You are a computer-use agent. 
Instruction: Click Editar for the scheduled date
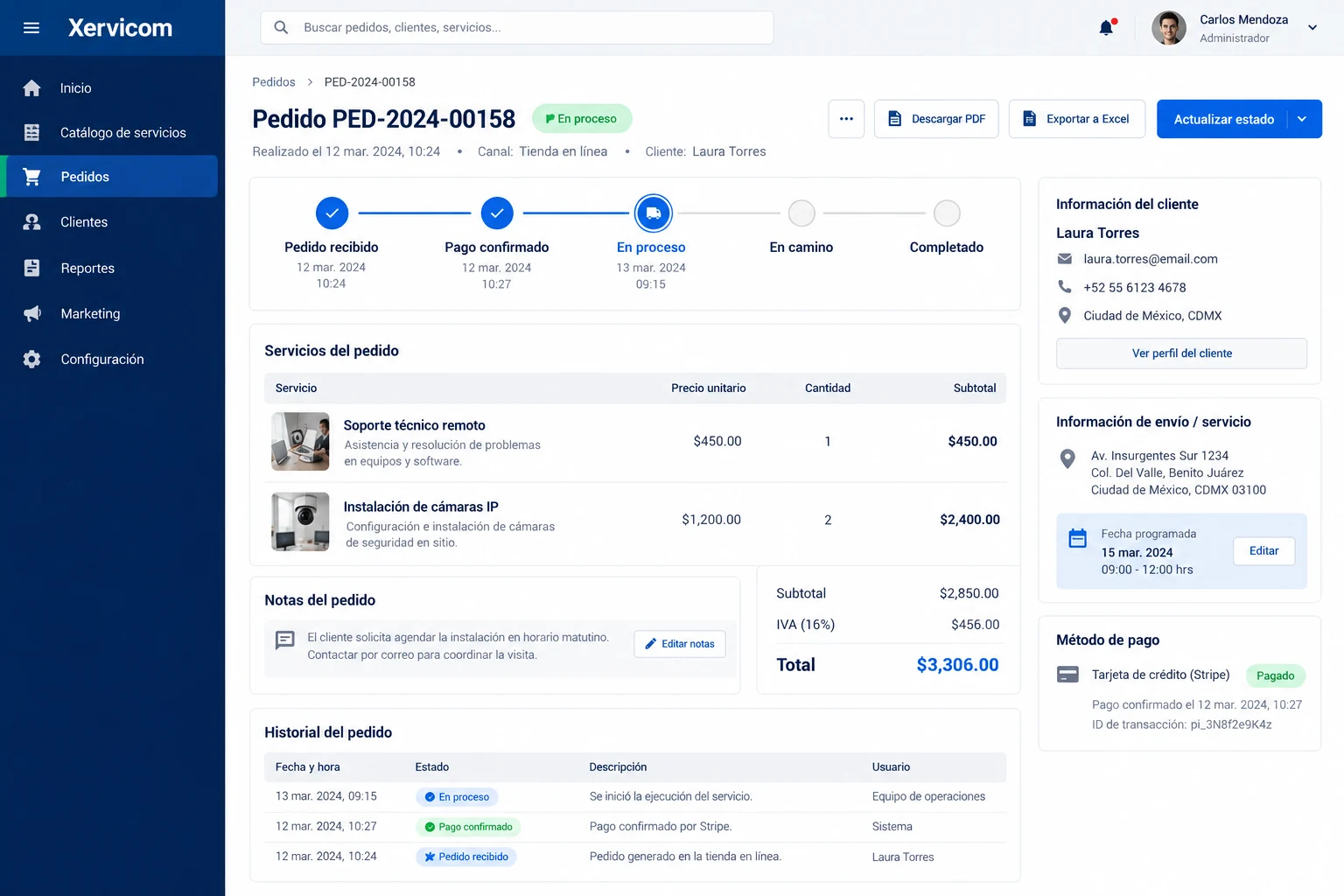pyautogui.click(x=1264, y=551)
